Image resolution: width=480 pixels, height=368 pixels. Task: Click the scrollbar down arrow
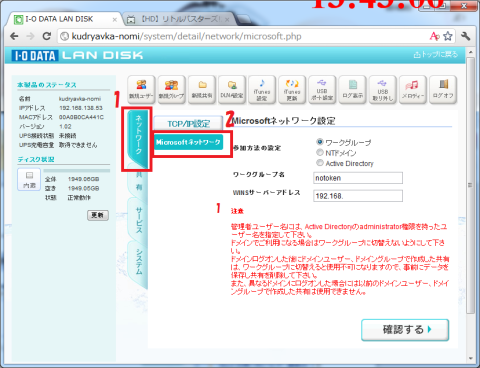[470, 358]
